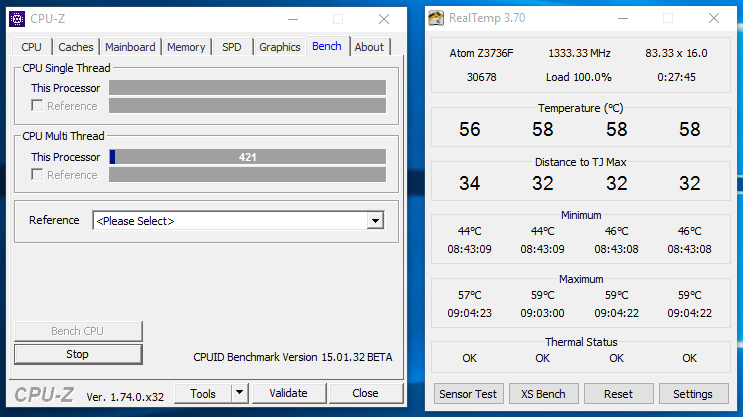Close the CPU-Z window with X

[x=384, y=19]
